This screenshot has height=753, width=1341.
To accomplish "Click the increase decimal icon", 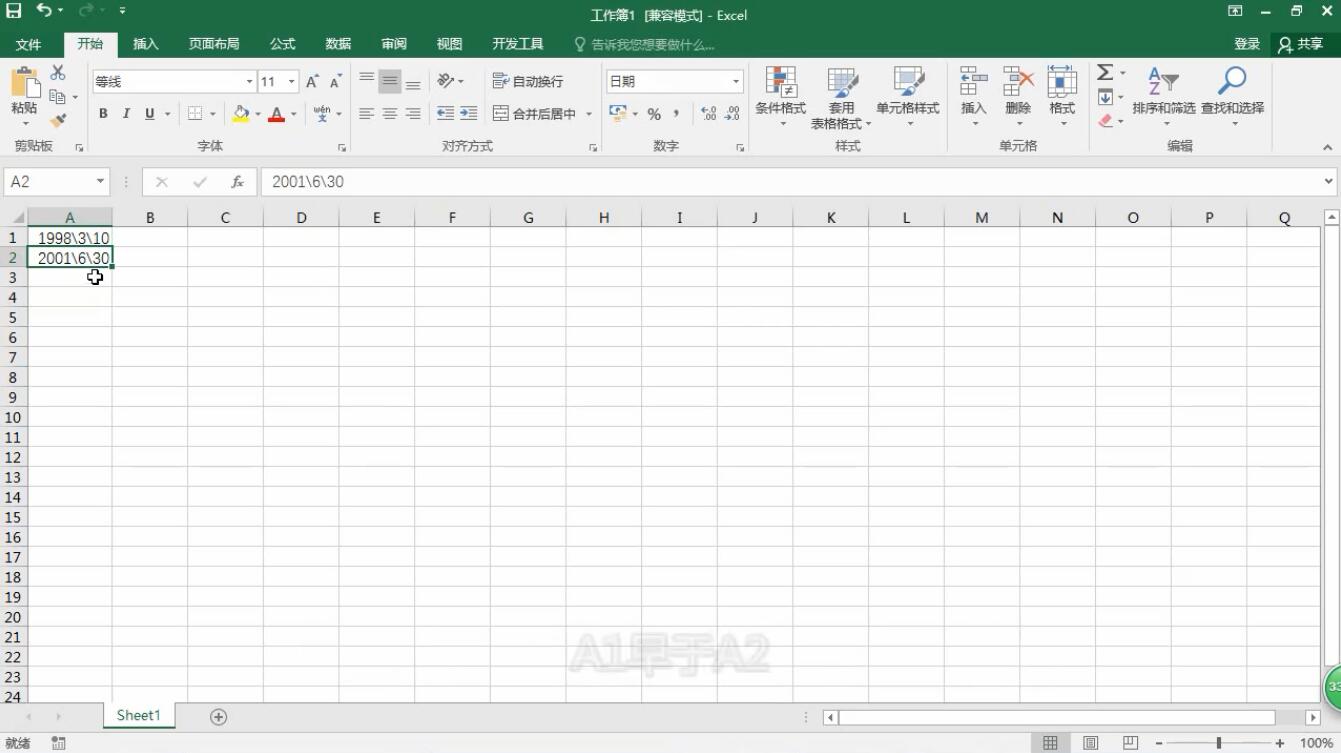I will pyautogui.click(x=709, y=114).
